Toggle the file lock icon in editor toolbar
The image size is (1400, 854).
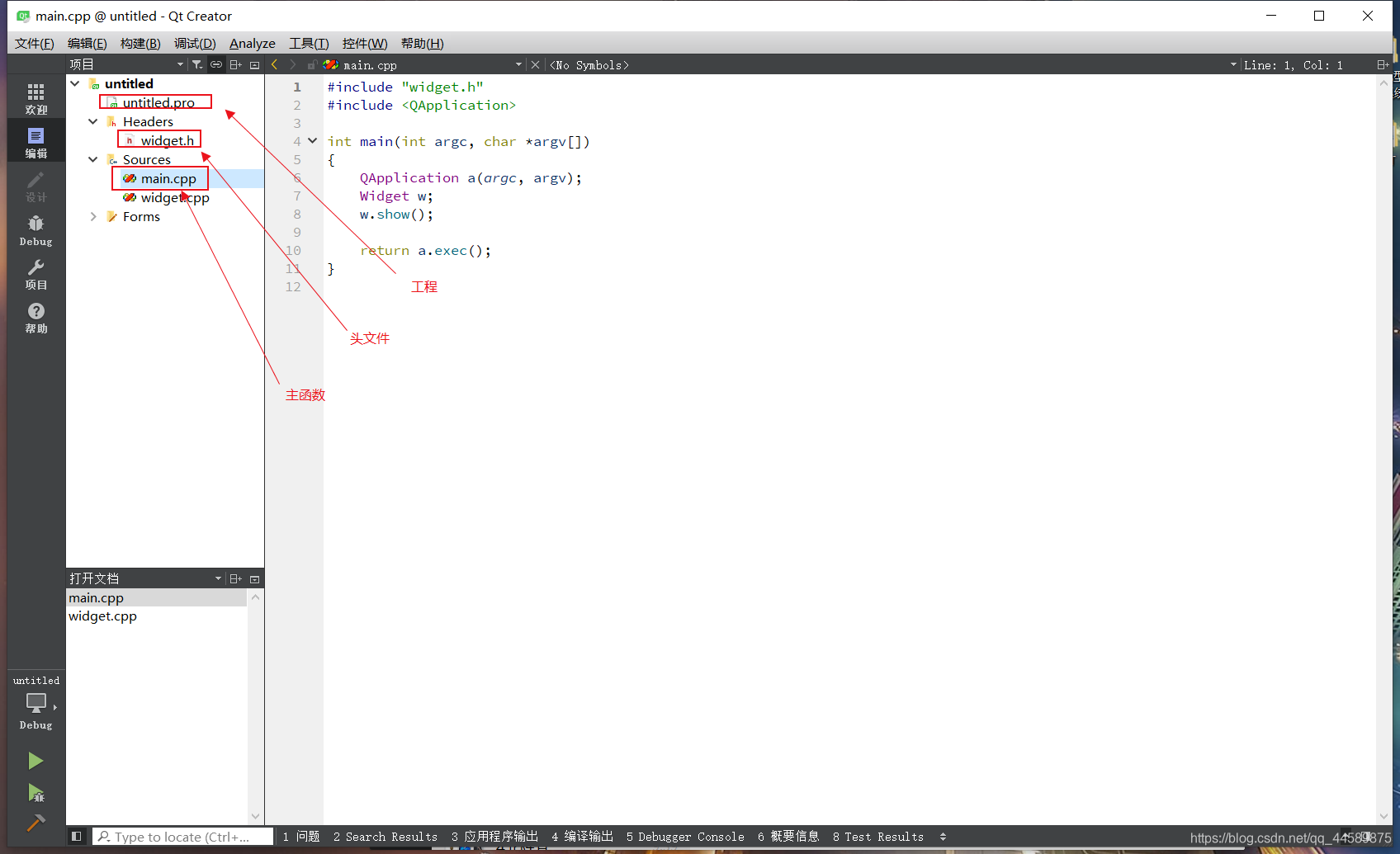[x=312, y=64]
